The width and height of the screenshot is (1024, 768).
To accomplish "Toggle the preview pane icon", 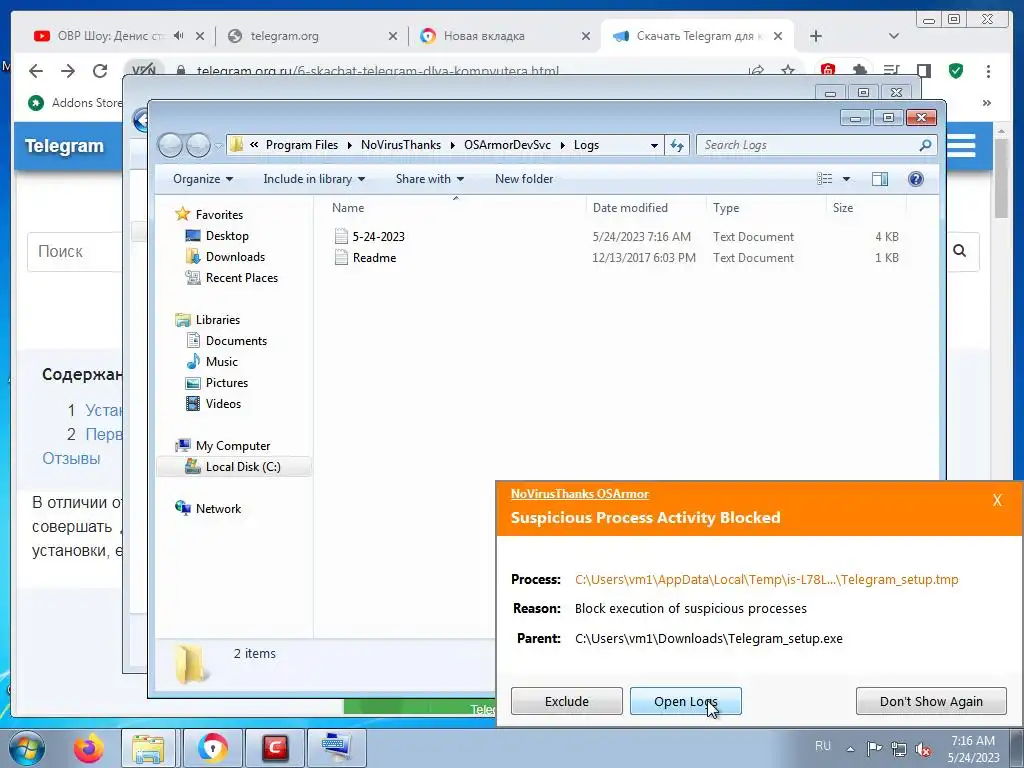I will [x=880, y=179].
